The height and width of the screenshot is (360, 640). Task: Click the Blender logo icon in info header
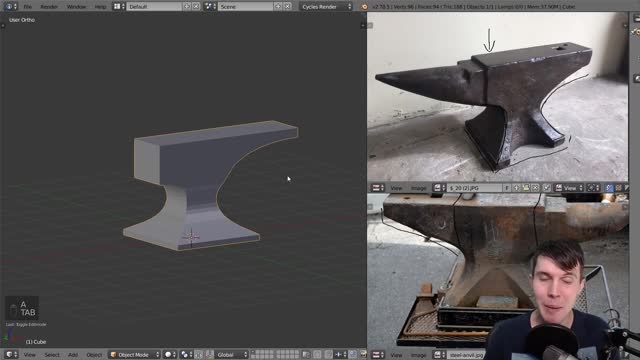pyautogui.click(x=364, y=7)
